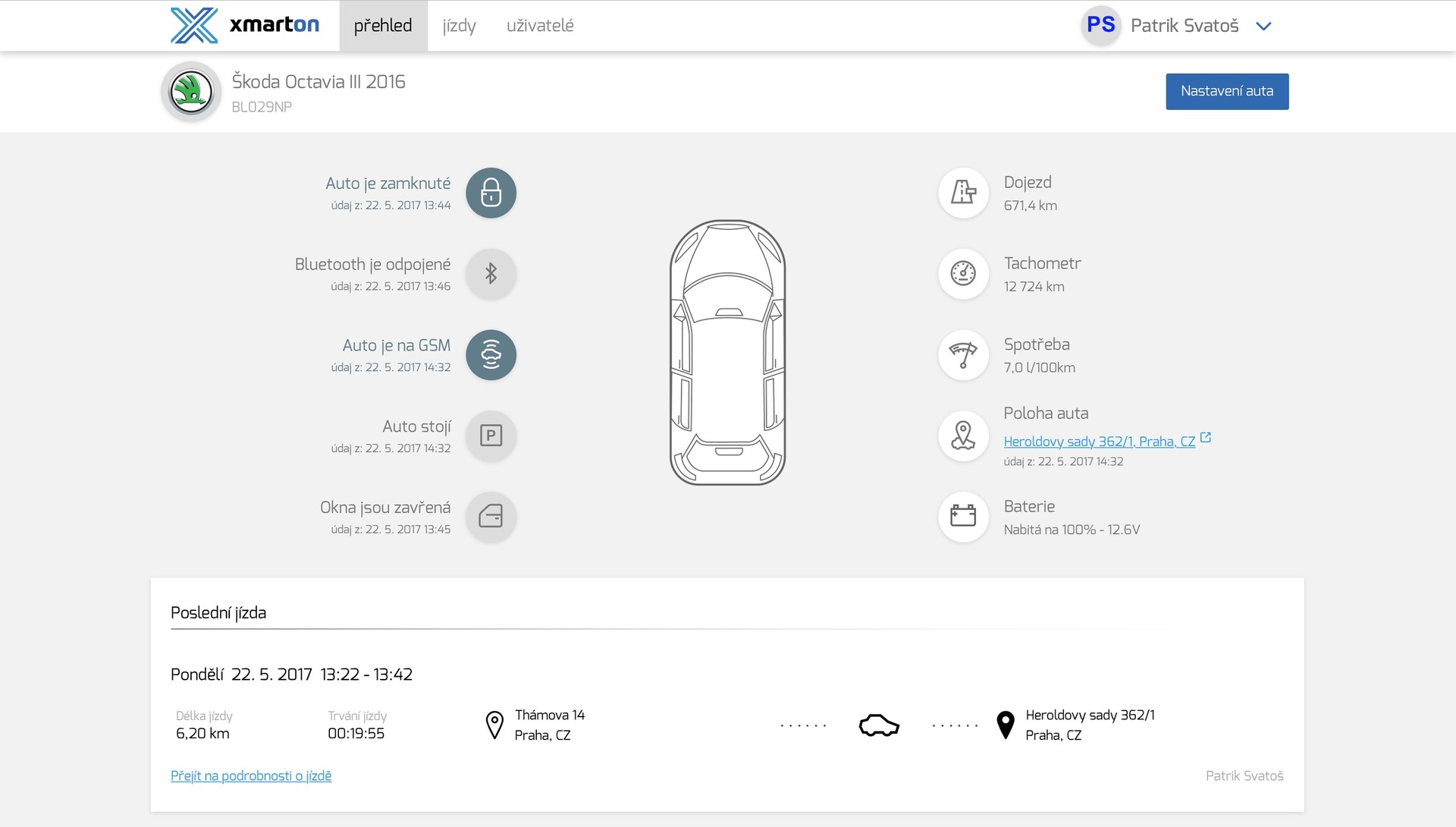Click the GSM connection icon
Screen dimensions: 1456x827
click(491, 355)
